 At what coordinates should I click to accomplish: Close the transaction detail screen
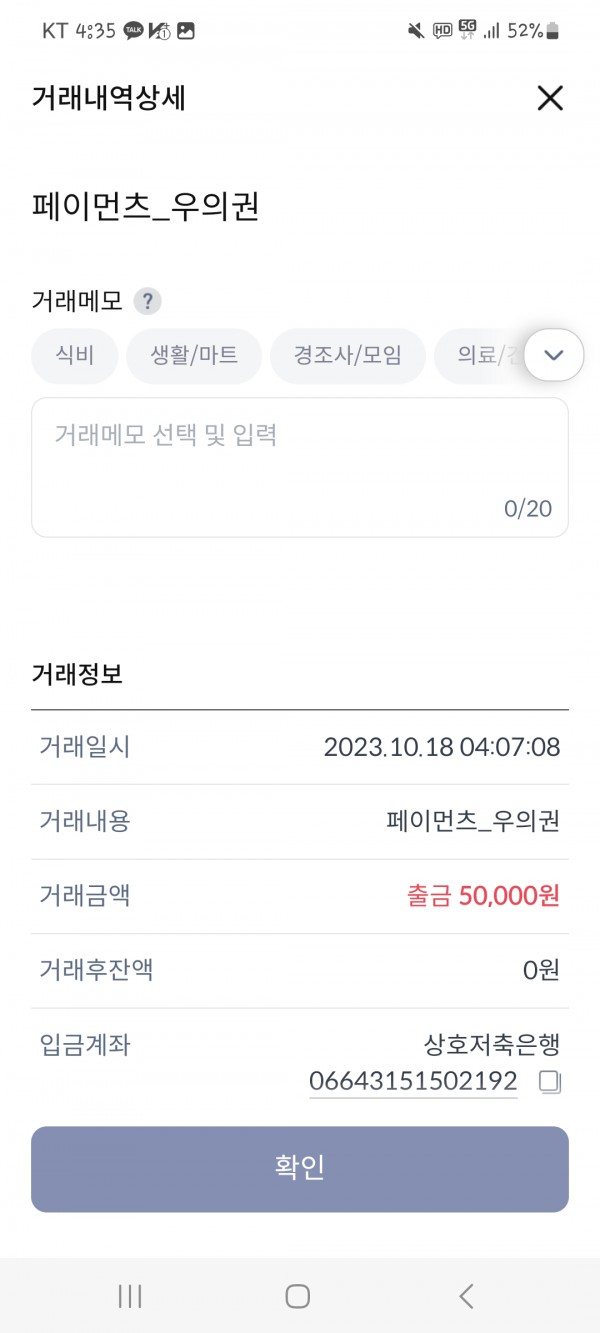pyautogui.click(x=550, y=98)
